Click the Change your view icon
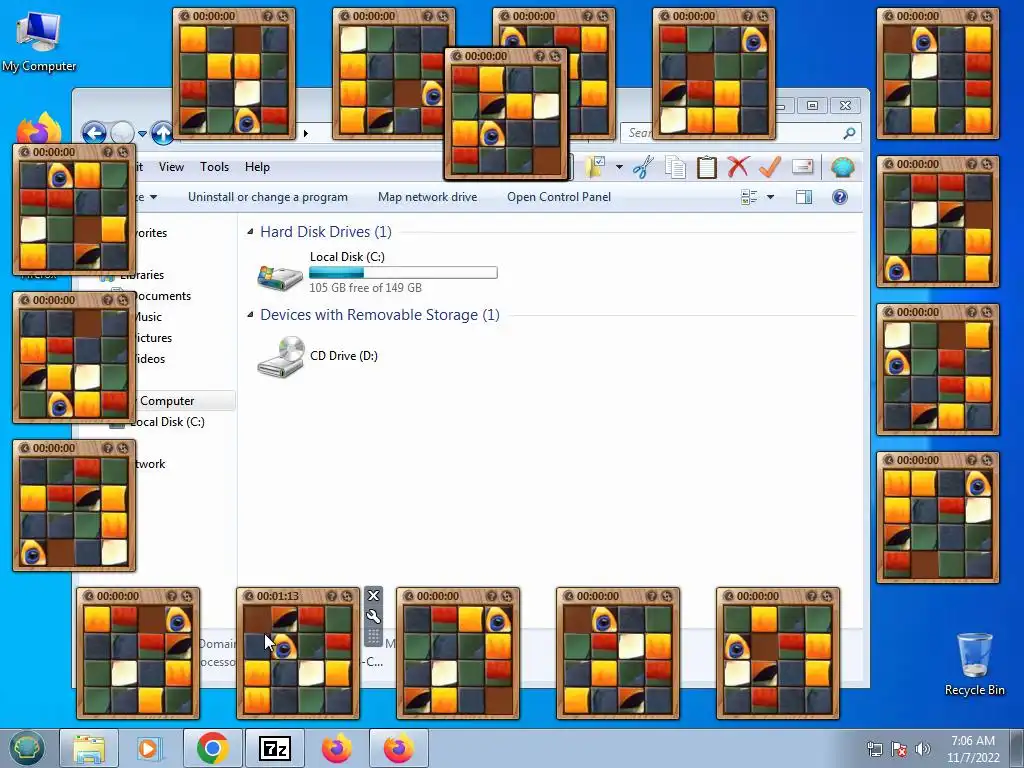This screenshot has height=768, width=1024. click(749, 197)
